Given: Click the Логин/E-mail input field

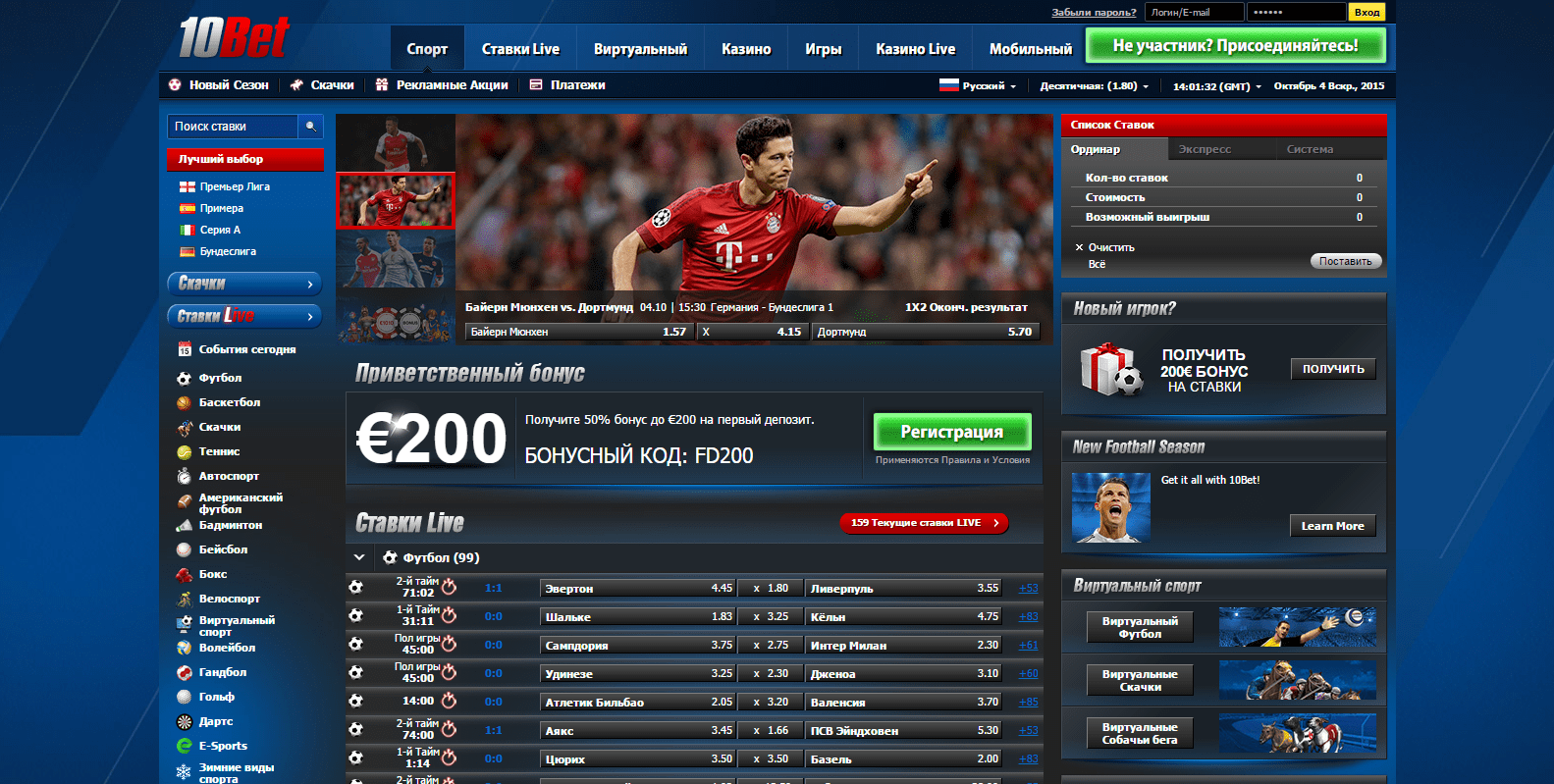Looking at the screenshot, I should click(x=1195, y=12).
